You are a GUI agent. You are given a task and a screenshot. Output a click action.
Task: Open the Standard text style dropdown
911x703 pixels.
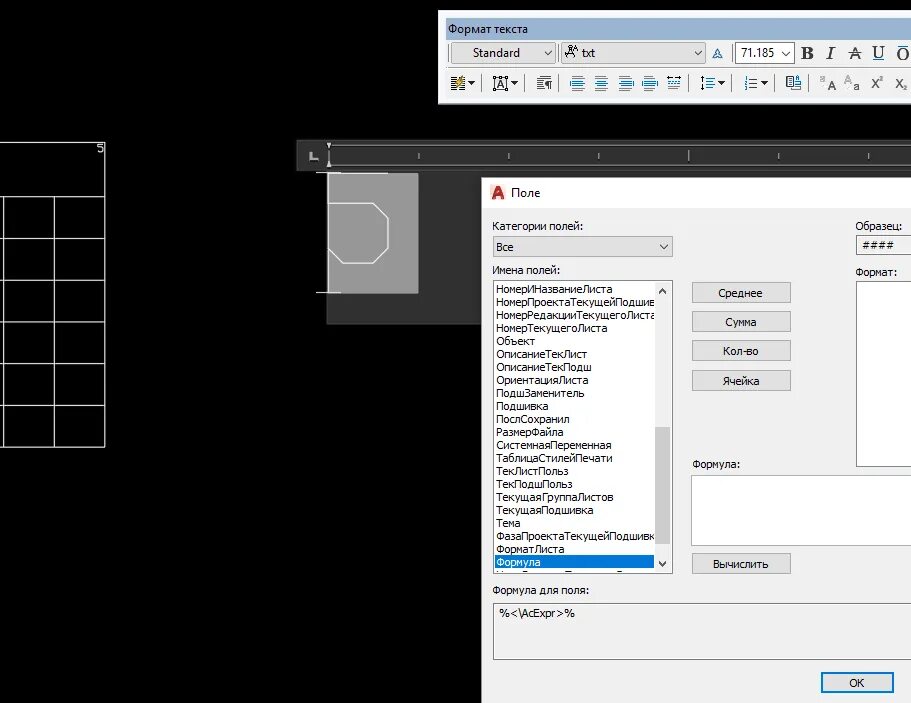point(503,53)
